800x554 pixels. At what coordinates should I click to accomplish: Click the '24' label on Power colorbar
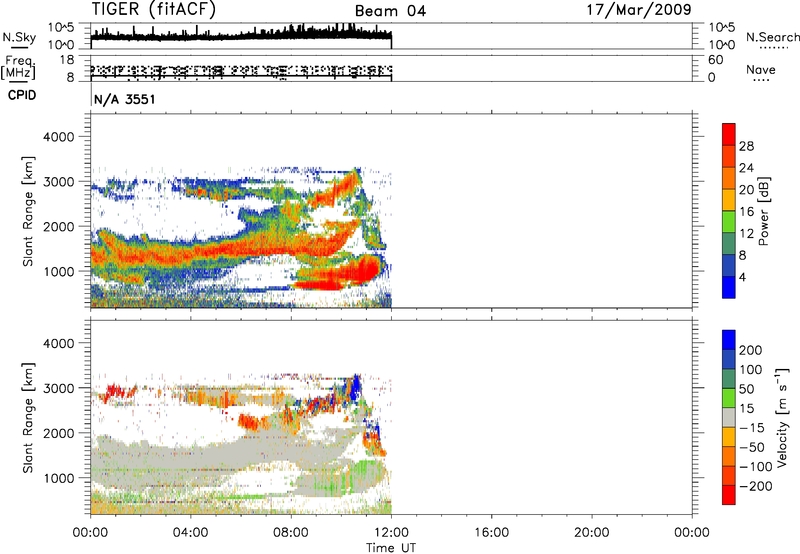(x=746, y=168)
